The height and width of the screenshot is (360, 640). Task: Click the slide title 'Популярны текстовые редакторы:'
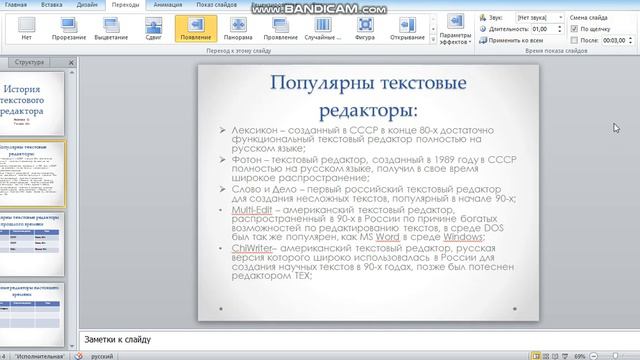[369, 96]
